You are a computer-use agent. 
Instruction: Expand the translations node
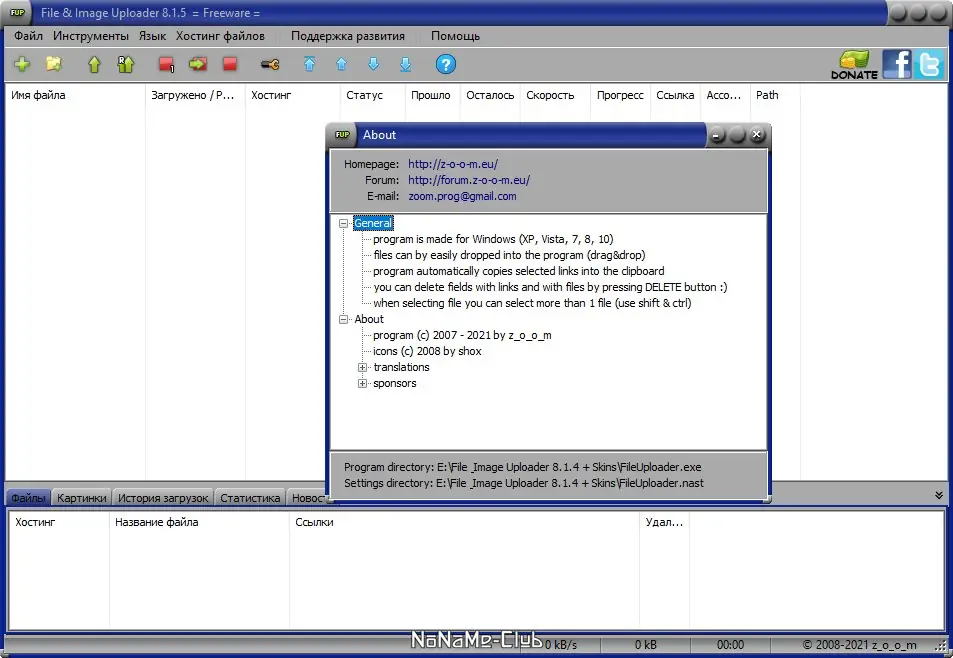[x=362, y=368]
